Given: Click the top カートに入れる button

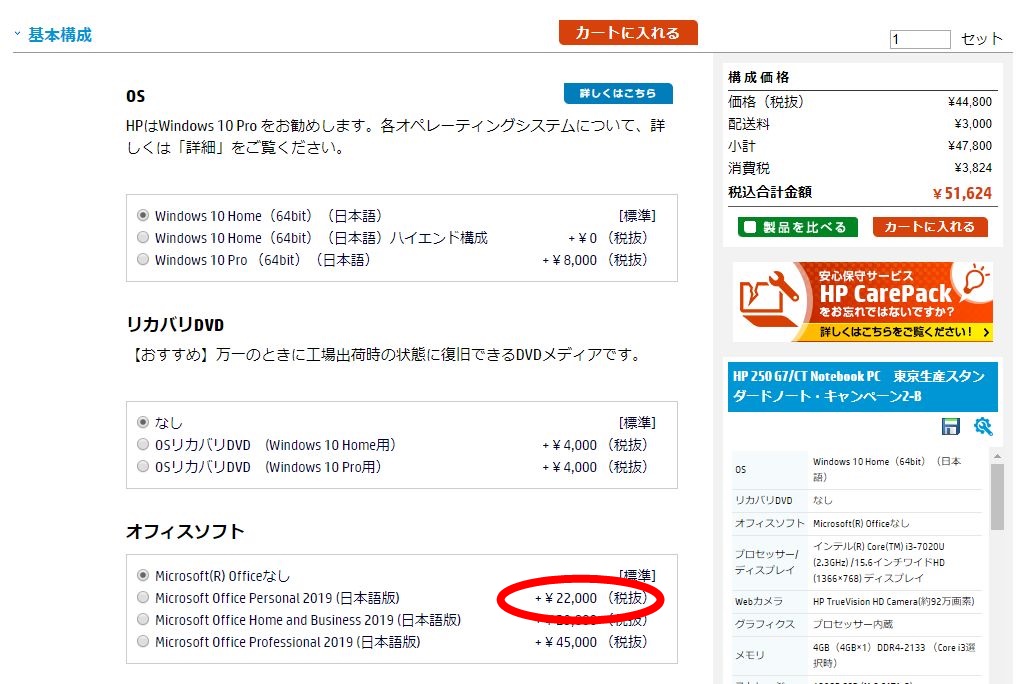Looking at the screenshot, I should 628,33.
